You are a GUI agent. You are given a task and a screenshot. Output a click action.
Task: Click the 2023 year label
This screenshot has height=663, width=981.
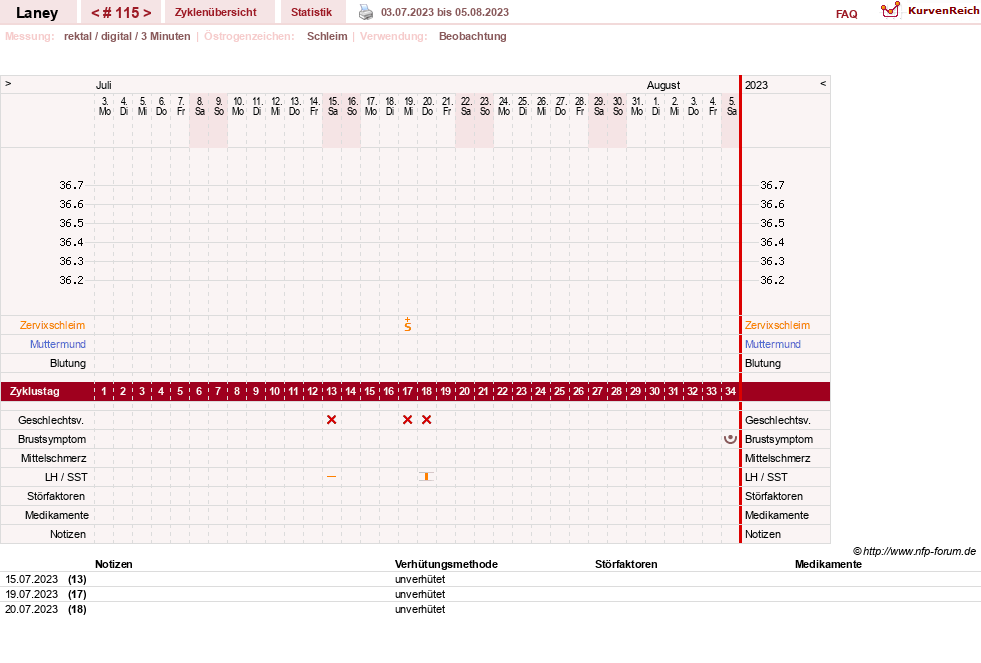point(756,85)
